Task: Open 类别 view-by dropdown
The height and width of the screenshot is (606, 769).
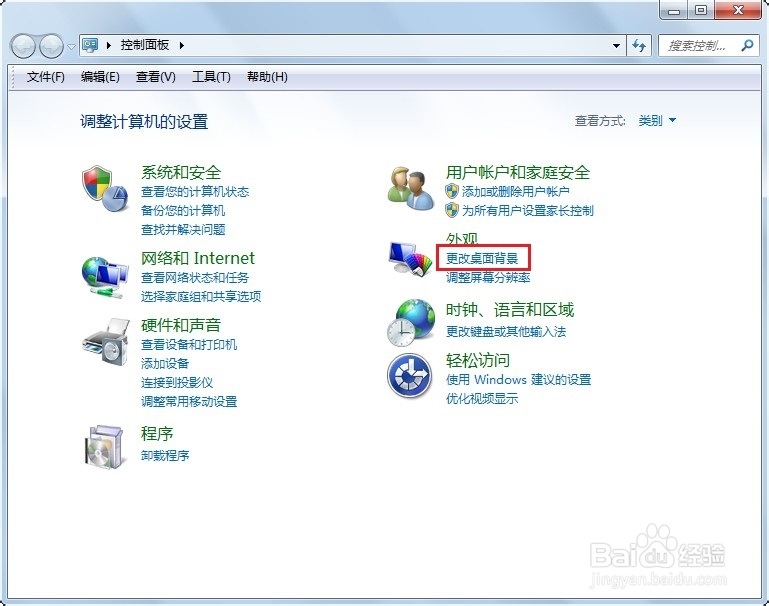Action: [x=657, y=120]
